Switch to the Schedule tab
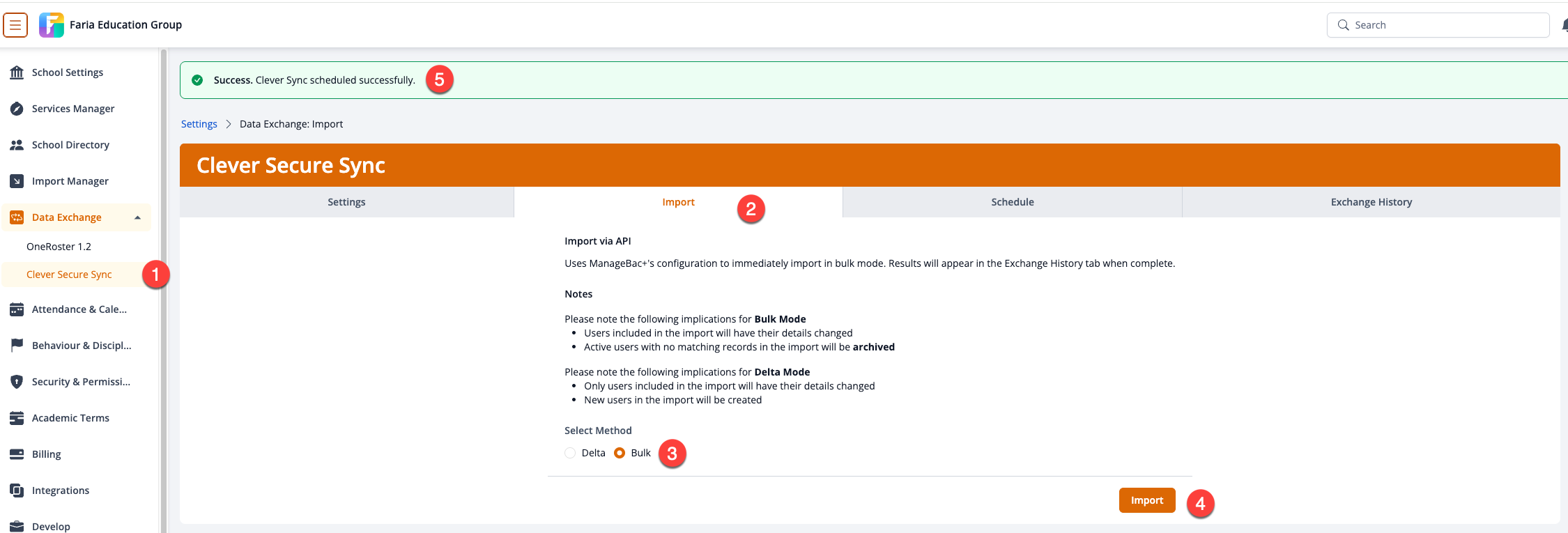Image resolution: width=1568 pixels, height=533 pixels. pyautogui.click(x=1012, y=202)
